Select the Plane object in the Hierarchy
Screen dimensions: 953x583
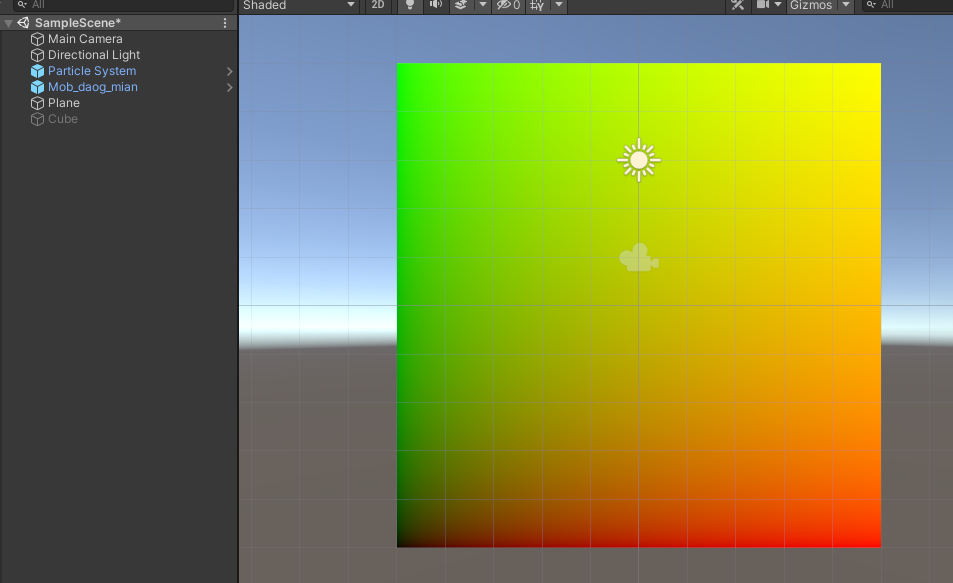tap(62, 103)
